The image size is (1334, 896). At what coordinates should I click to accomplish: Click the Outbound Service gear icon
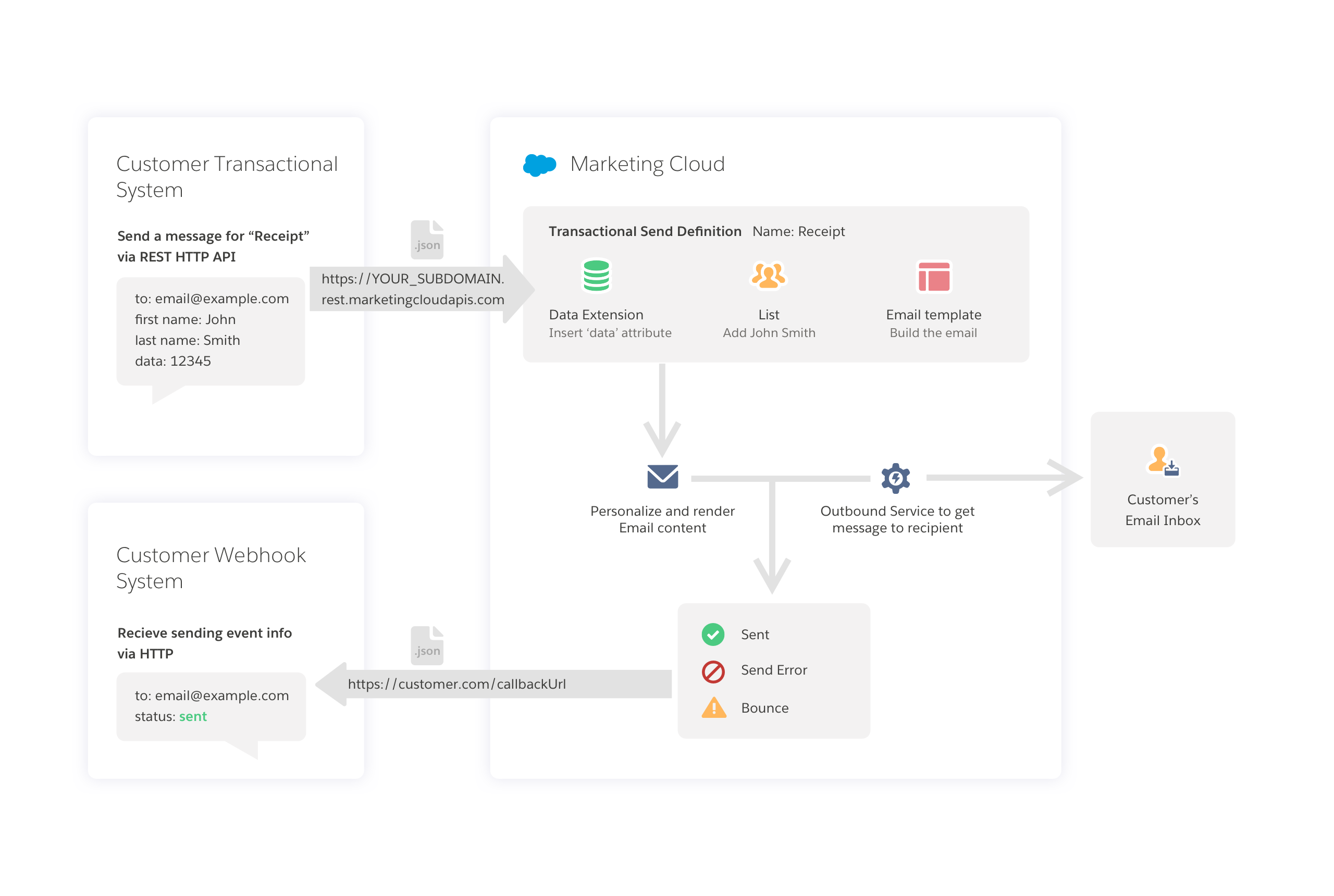(895, 478)
